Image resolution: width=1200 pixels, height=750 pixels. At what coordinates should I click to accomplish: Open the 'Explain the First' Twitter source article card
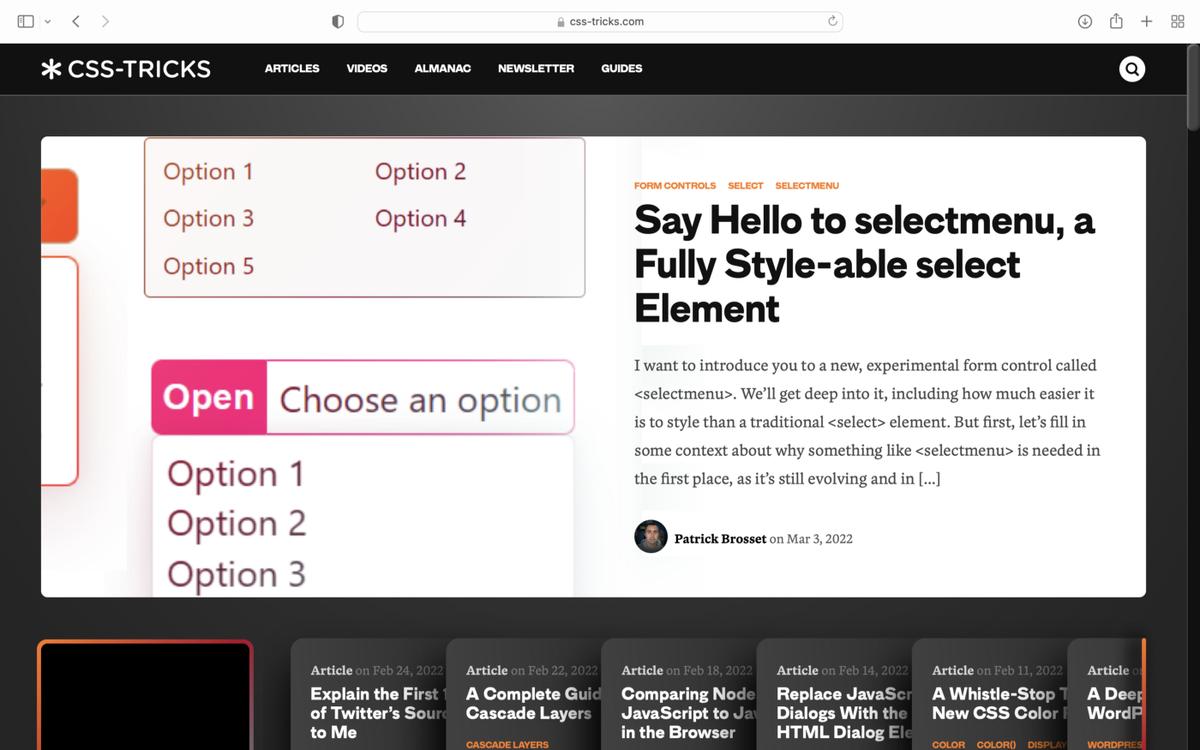click(368, 695)
